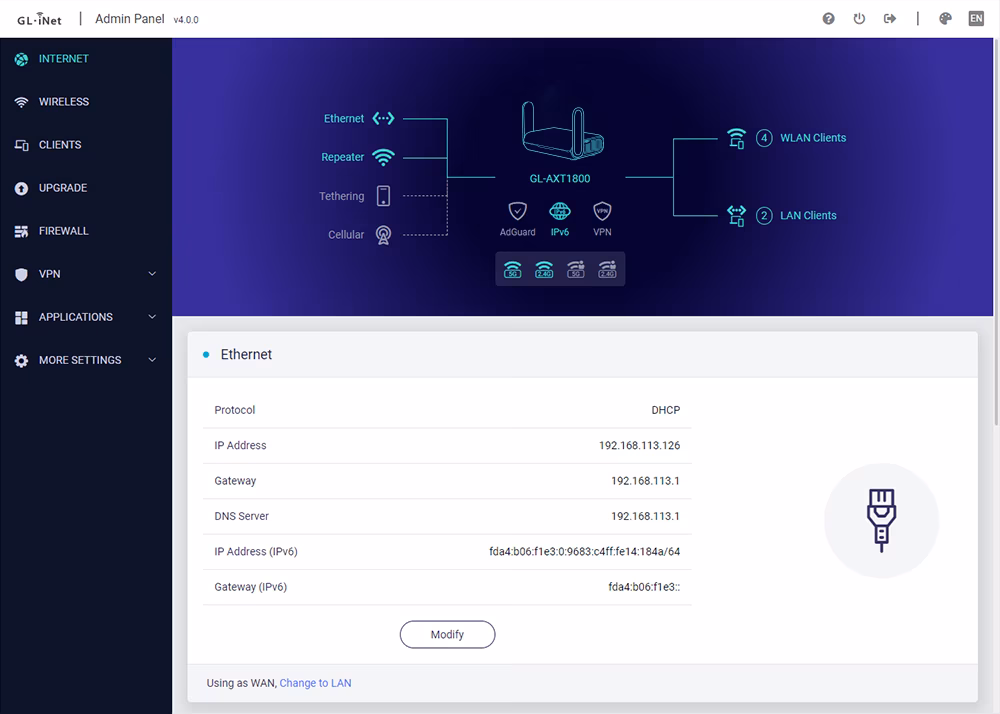Click the Cellular tower icon
Viewport: 1000px width, 714px height.
point(383,235)
